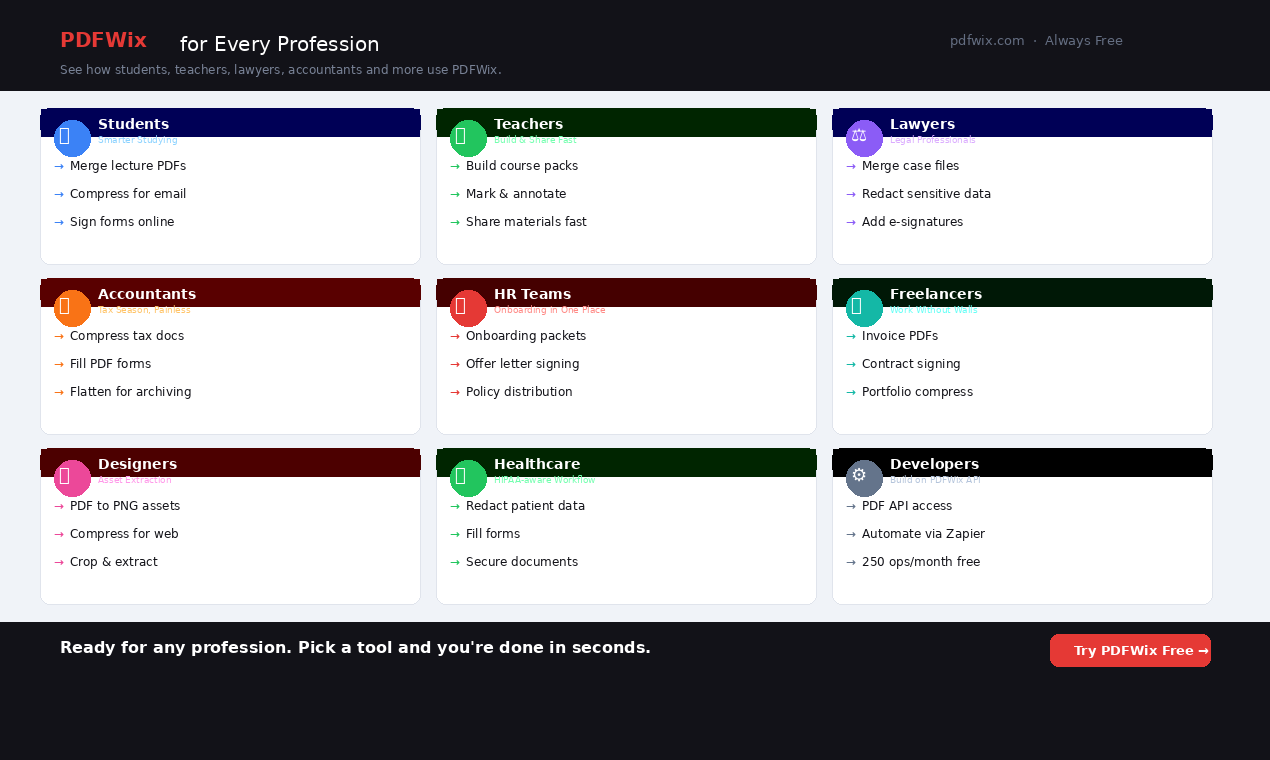Click the gray Developers gear icon
Viewport: 1270px width, 760px height.
point(864,478)
